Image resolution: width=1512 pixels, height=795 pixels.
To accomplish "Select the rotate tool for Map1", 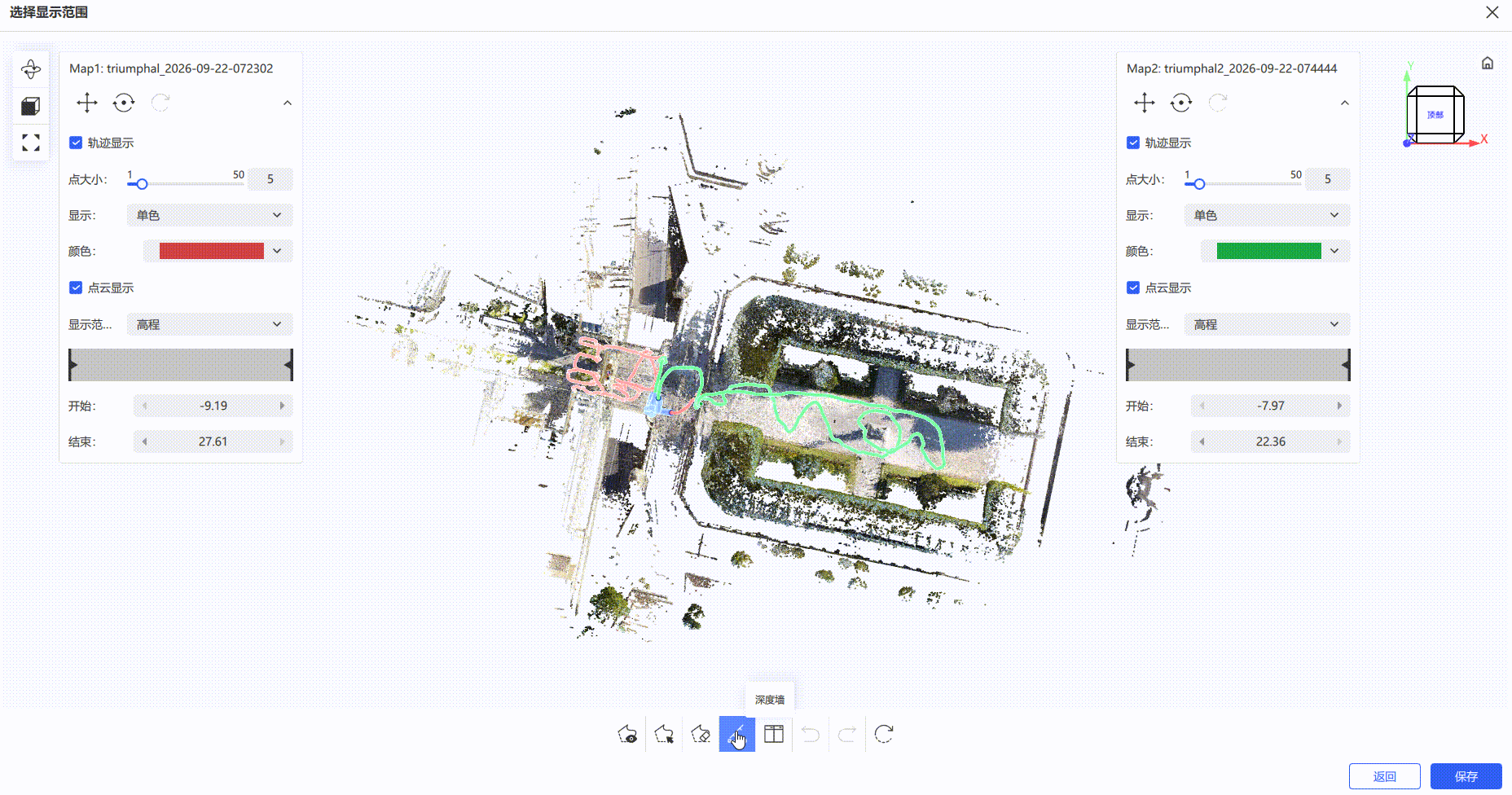I will point(124,103).
